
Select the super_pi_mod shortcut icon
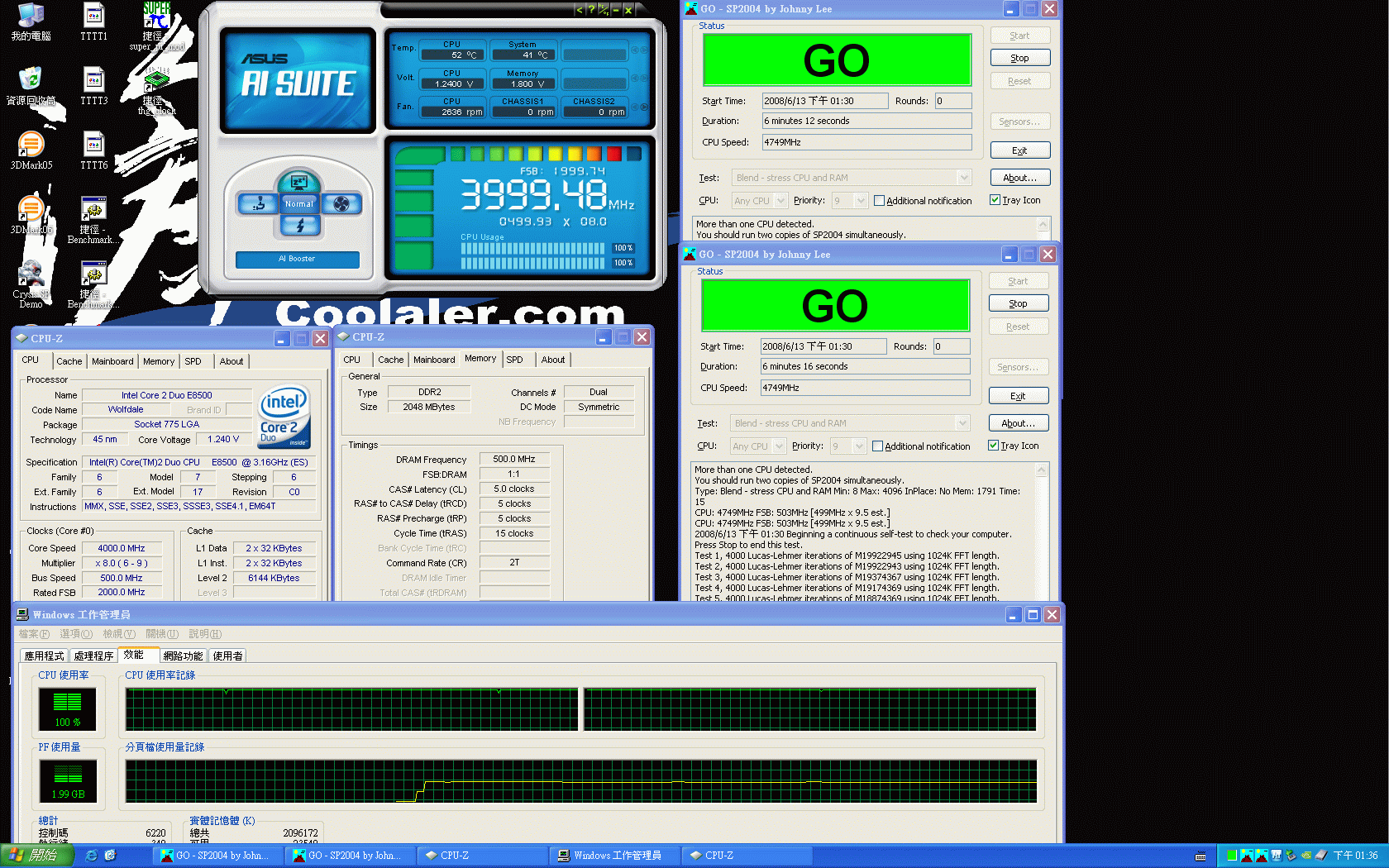click(x=156, y=26)
